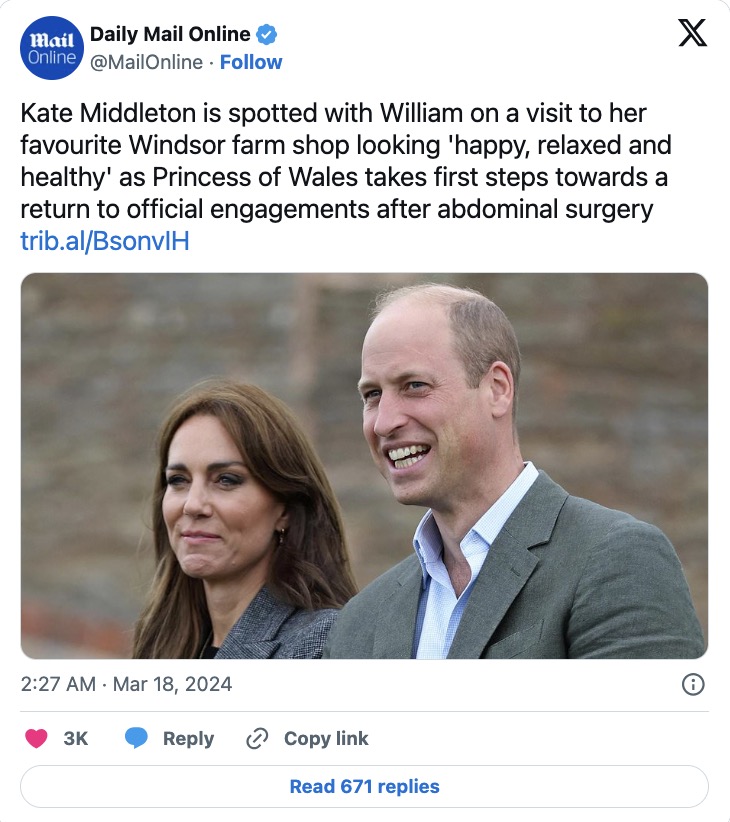This screenshot has width=730, height=822.
Task: Click the copy link chain icon
Action: [257, 739]
